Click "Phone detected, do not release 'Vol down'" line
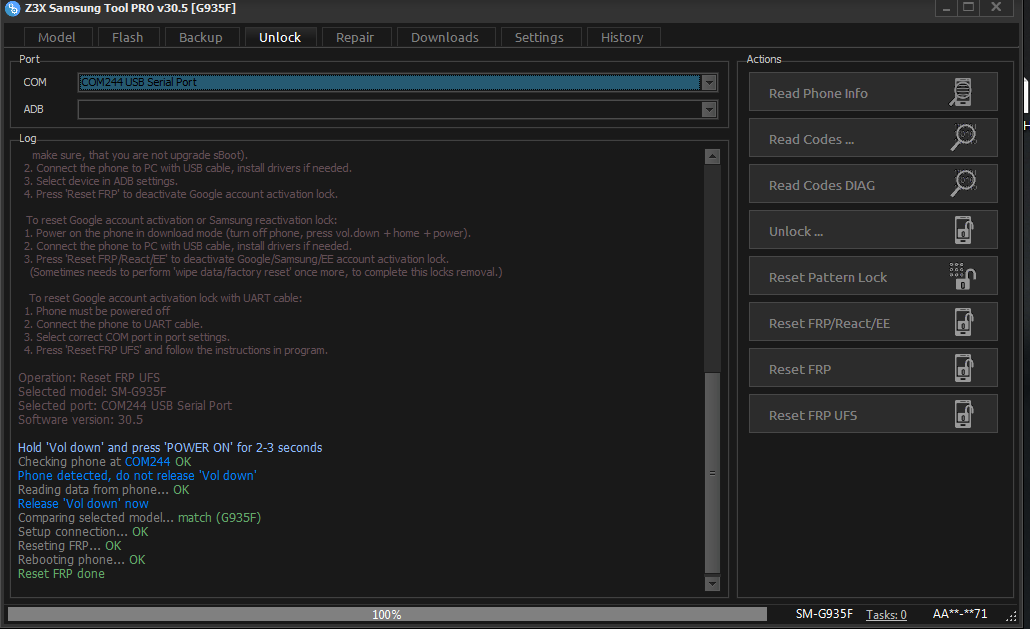1030x629 pixels. 137,475
